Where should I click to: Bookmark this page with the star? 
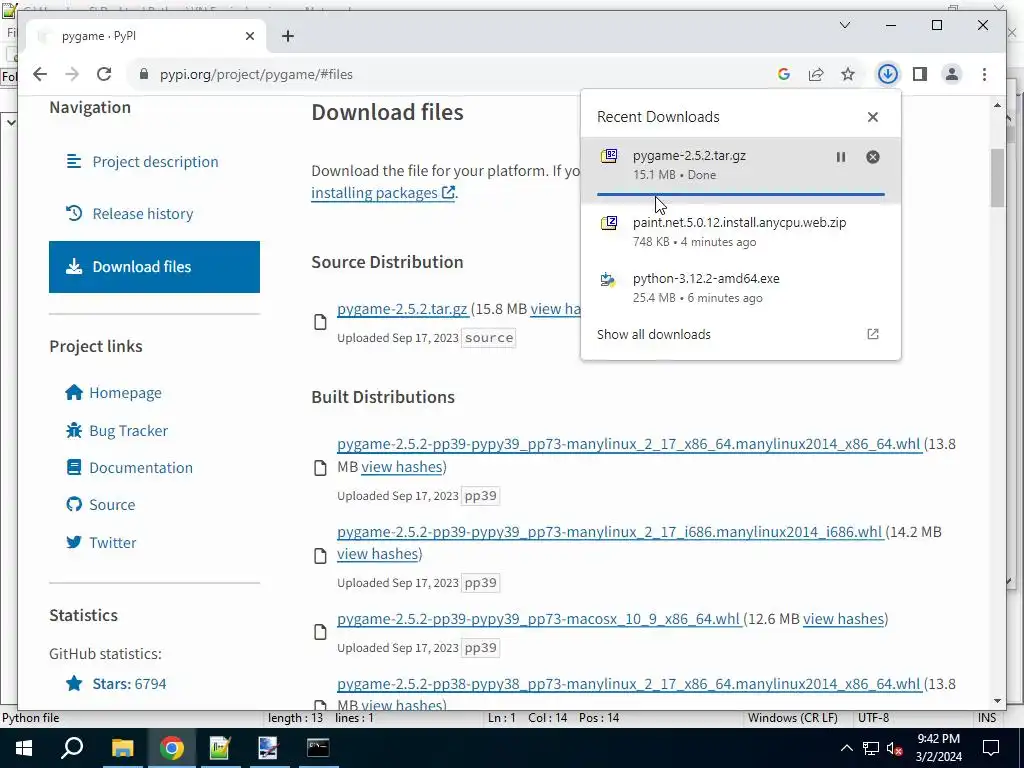click(x=848, y=74)
